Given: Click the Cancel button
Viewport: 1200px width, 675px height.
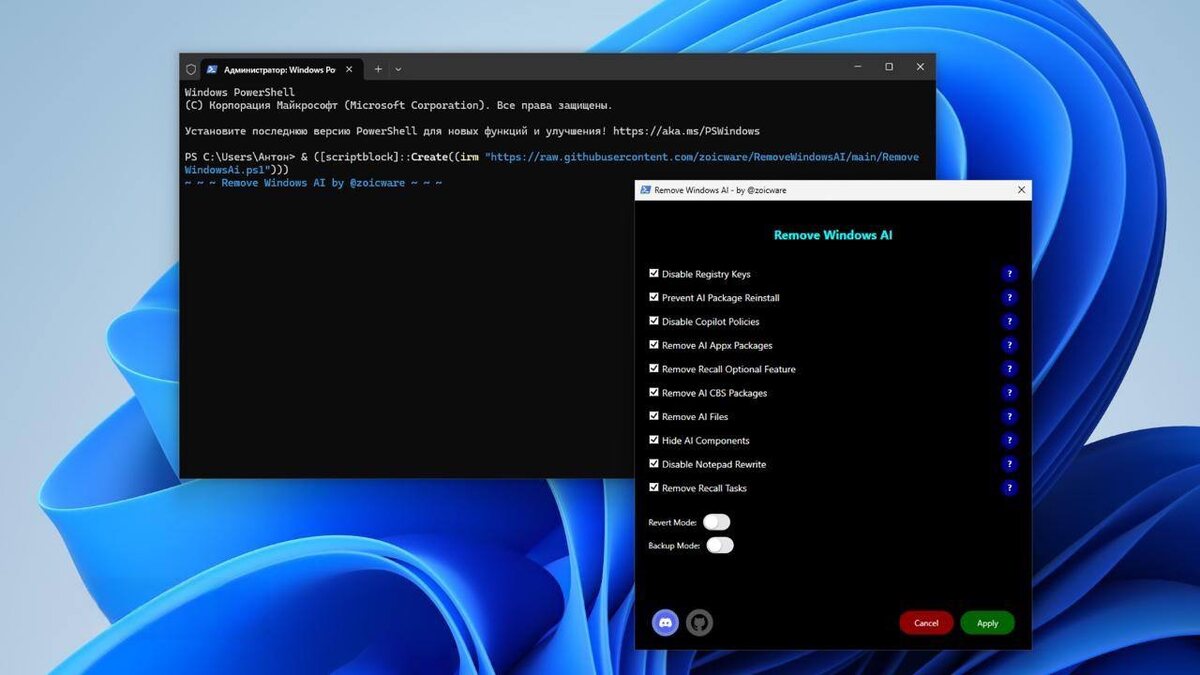Looking at the screenshot, I should click(926, 623).
